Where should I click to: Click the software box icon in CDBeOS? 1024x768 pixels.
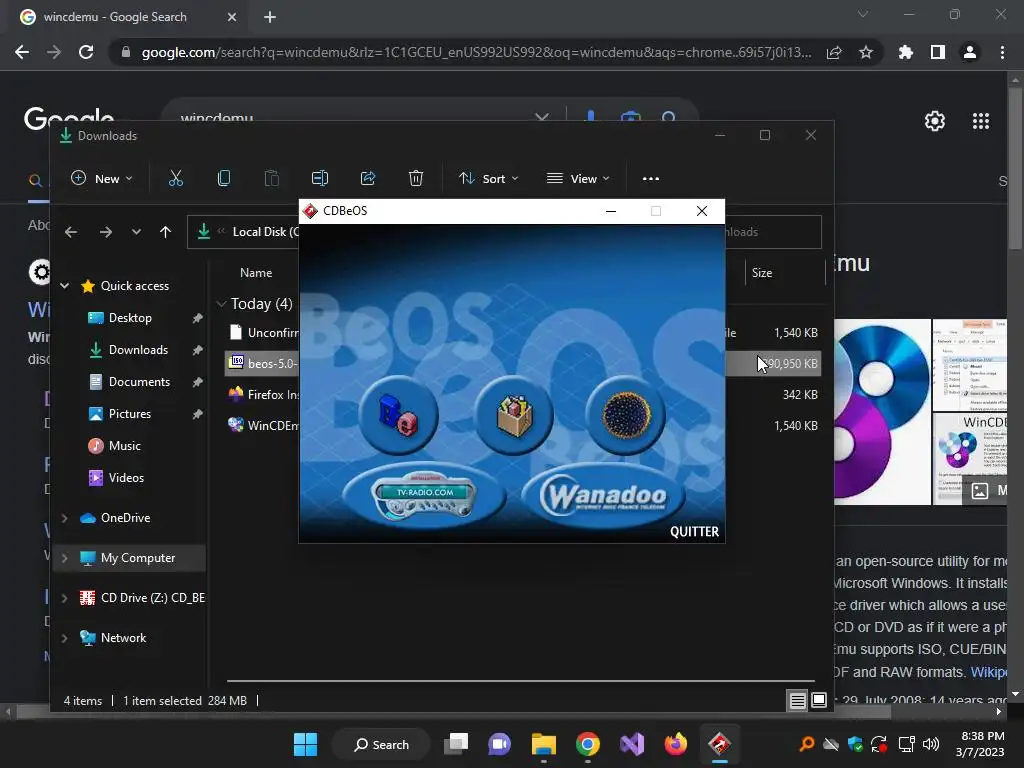click(x=515, y=415)
